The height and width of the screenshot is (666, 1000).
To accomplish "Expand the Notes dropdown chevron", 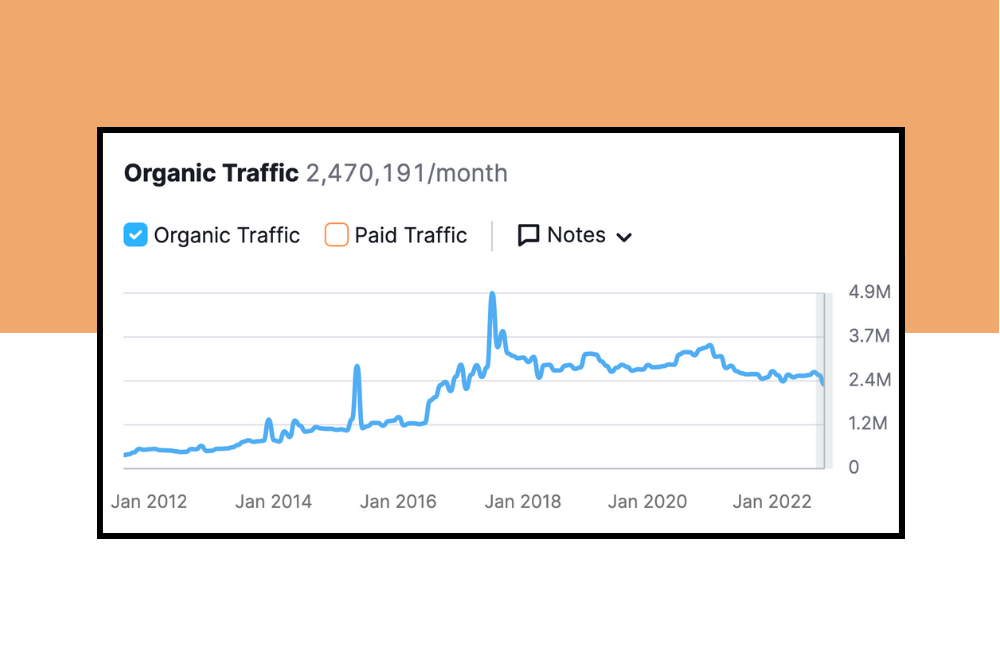I will (x=624, y=237).
